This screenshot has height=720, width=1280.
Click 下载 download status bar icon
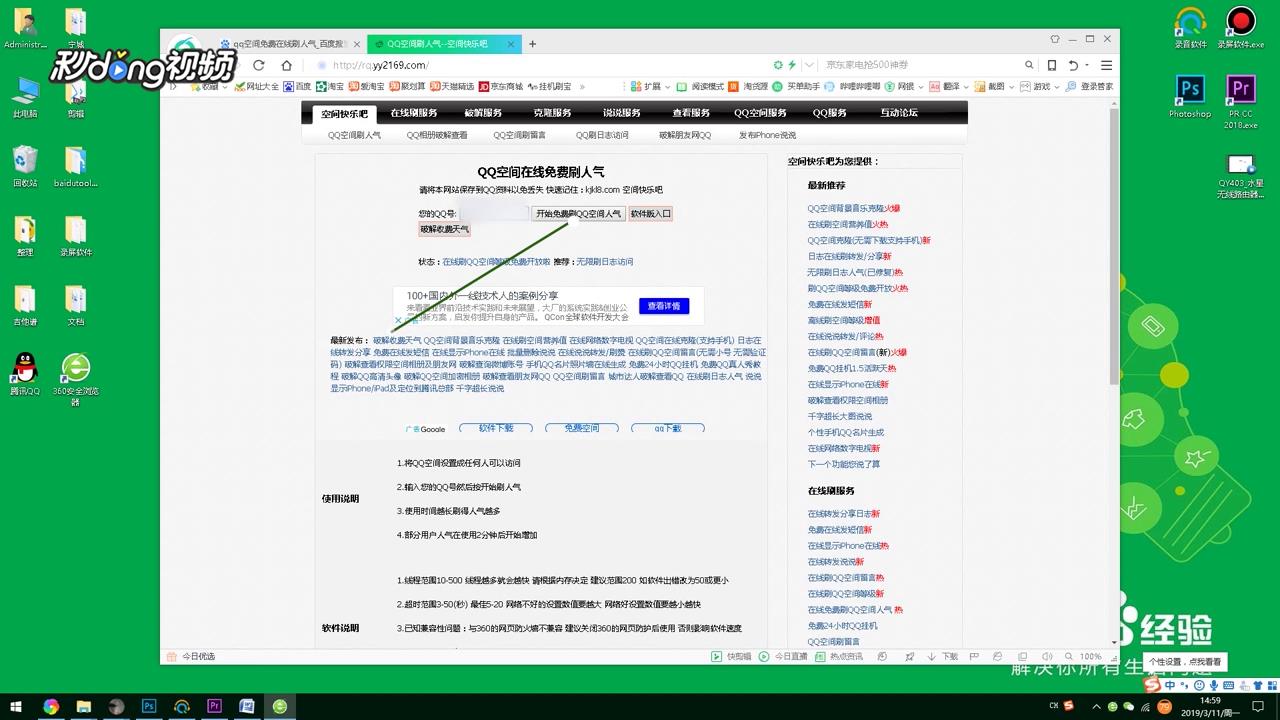pyautogui.click(x=943, y=656)
